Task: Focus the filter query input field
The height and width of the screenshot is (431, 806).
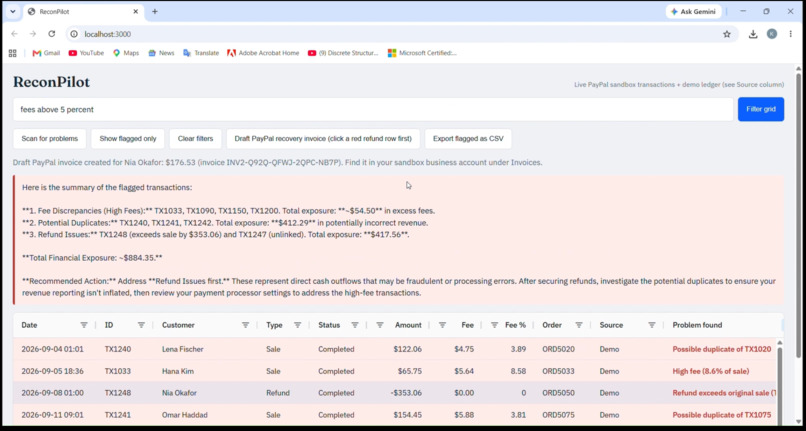Action: pos(373,109)
